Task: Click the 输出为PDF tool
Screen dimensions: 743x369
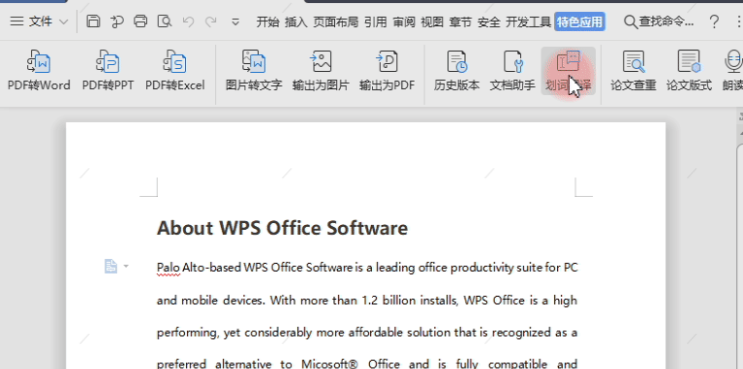Action: [x=387, y=70]
